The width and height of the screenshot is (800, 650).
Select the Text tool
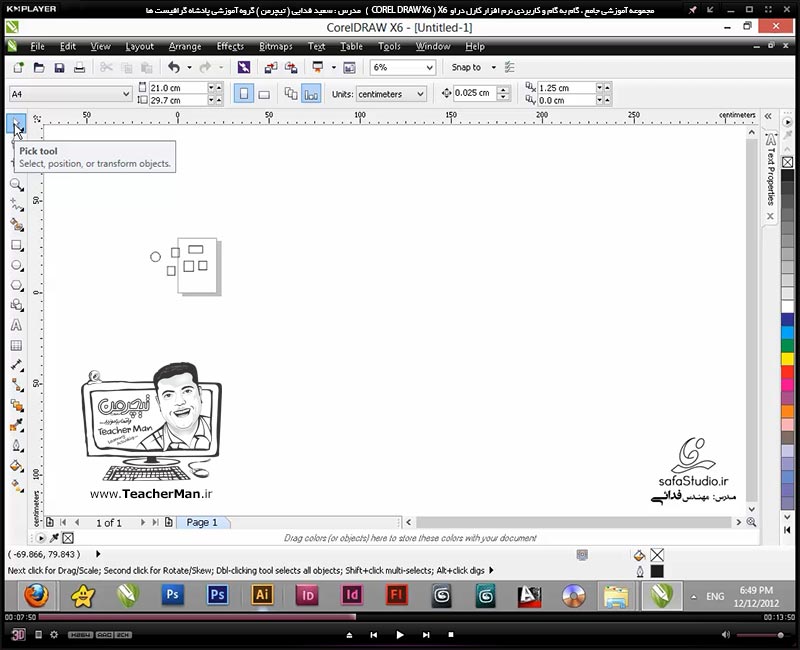coord(16,325)
